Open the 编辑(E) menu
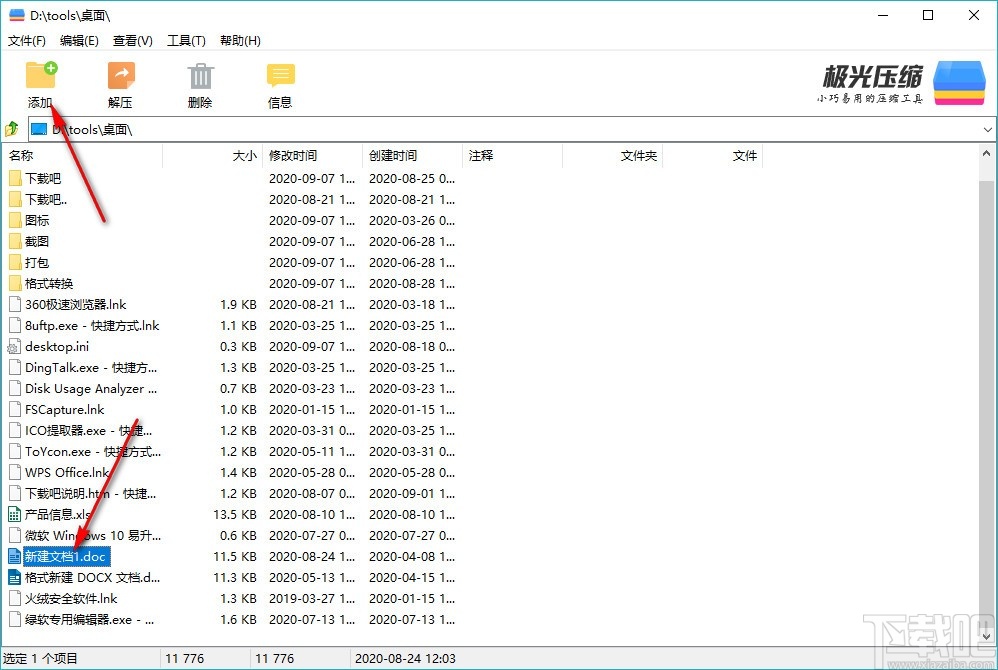This screenshot has width=998, height=670. [79, 41]
